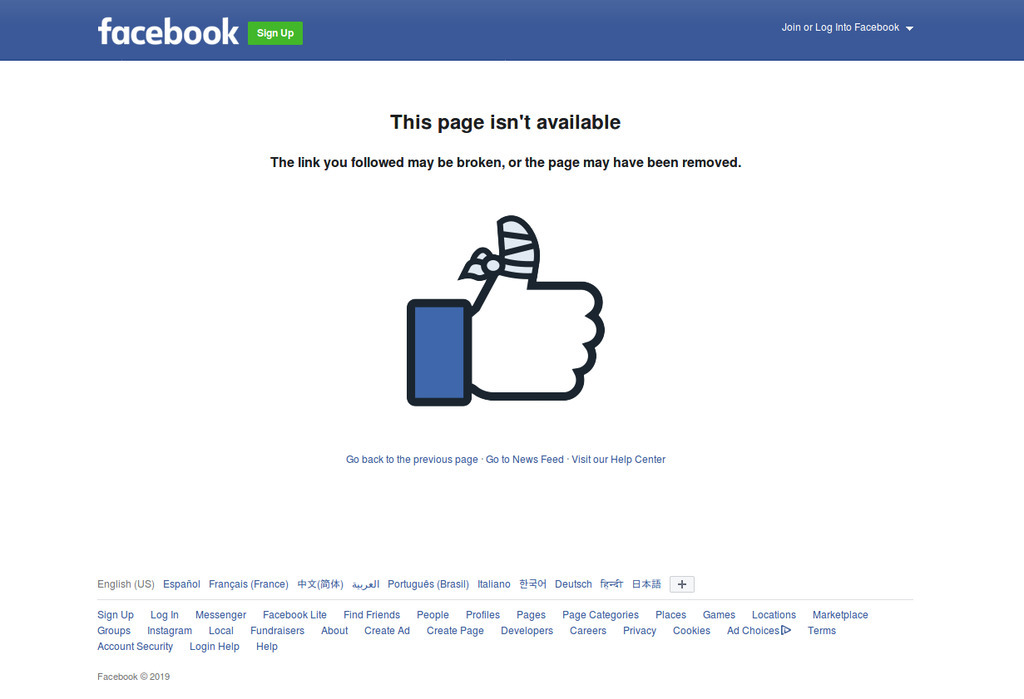Open the more languages plus button
1024x699 pixels.
(x=682, y=584)
